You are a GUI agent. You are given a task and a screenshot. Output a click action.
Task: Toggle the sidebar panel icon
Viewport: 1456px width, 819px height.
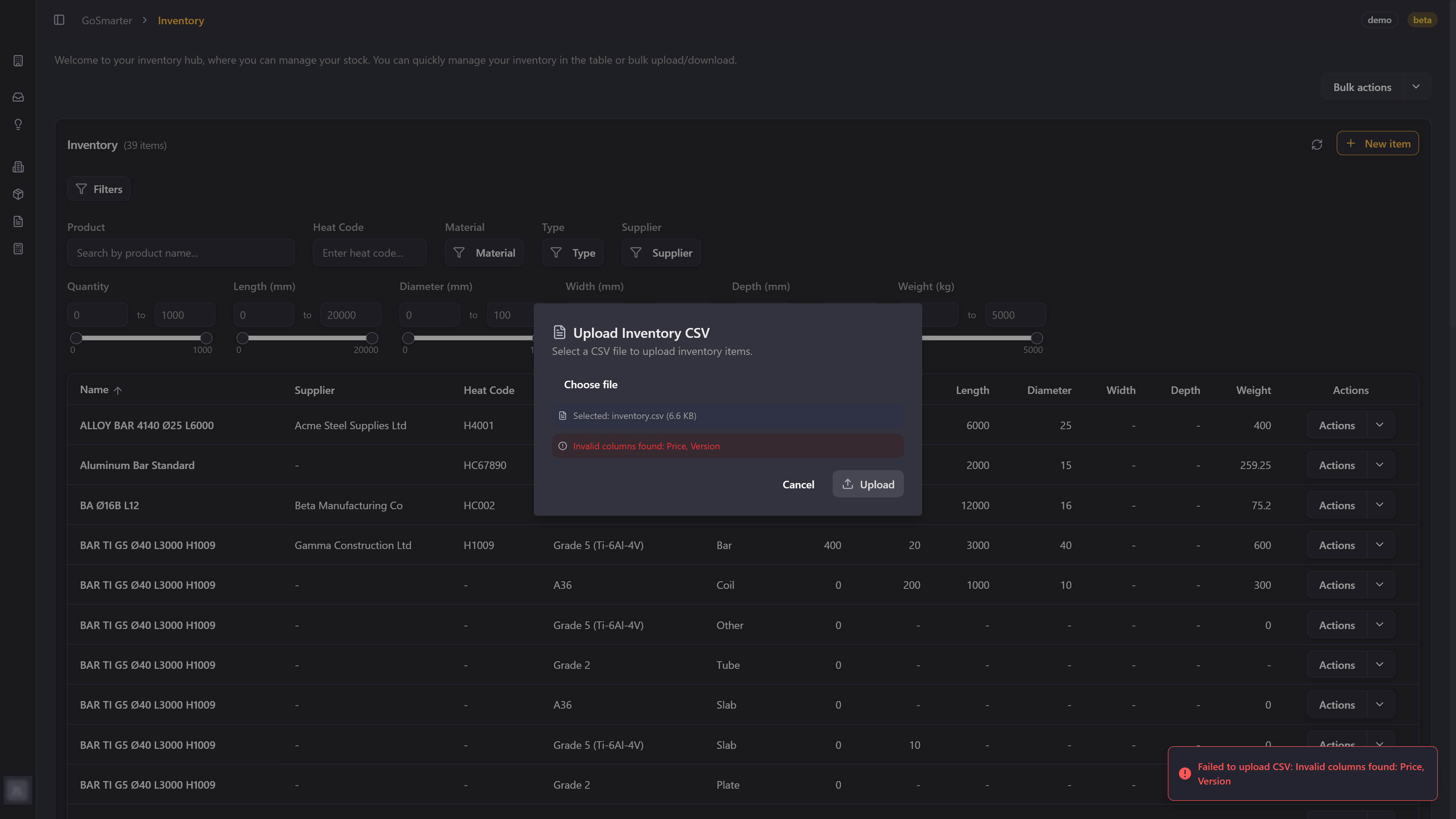click(59, 20)
